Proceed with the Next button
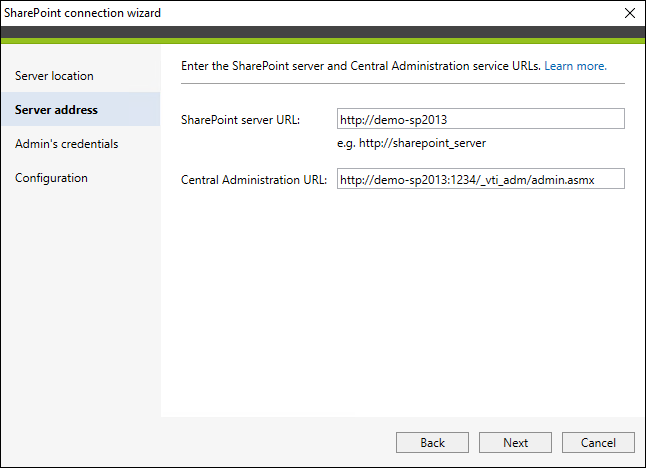The image size is (646, 468). [x=515, y=442]
